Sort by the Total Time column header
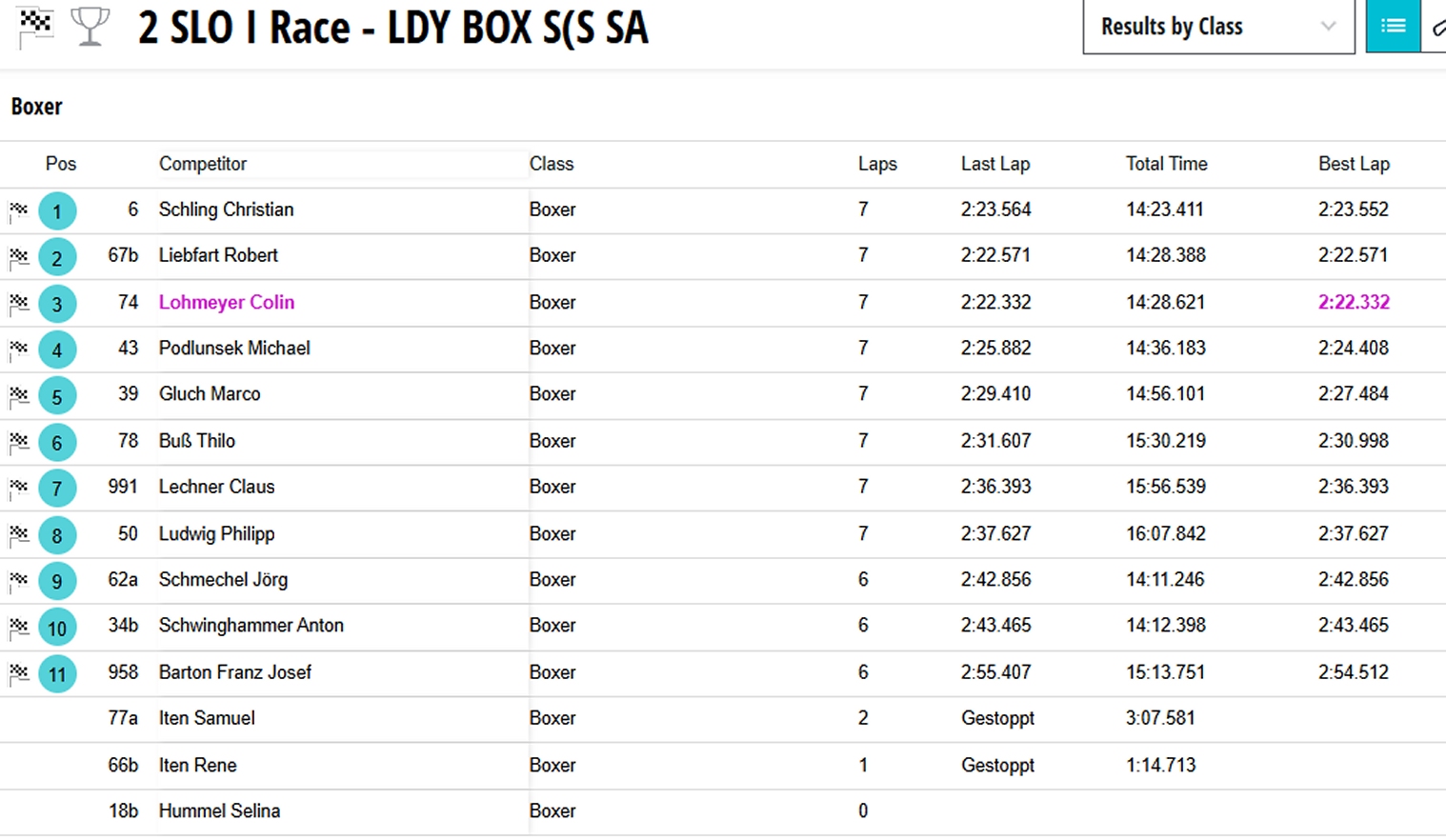 pos(1166,164)
